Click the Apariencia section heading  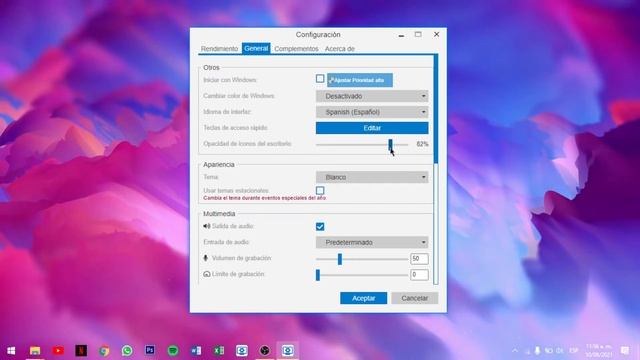click(x=219, y=164)
